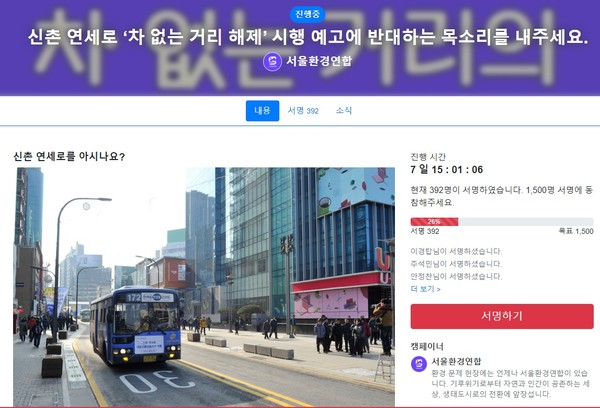This screenshot has width=600, height=408.
Task: Select the 내용 tab
Action: pos(262,111)
